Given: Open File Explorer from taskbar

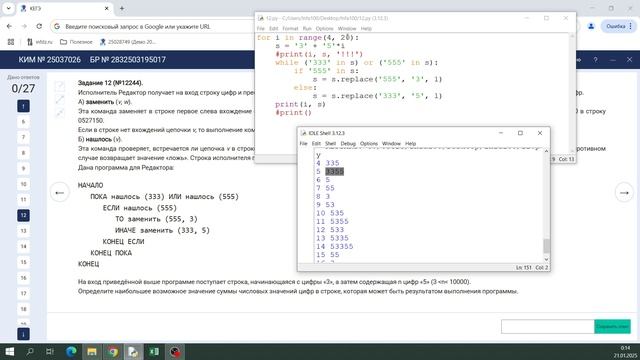Looking at the screenshot, I should 92,351.
